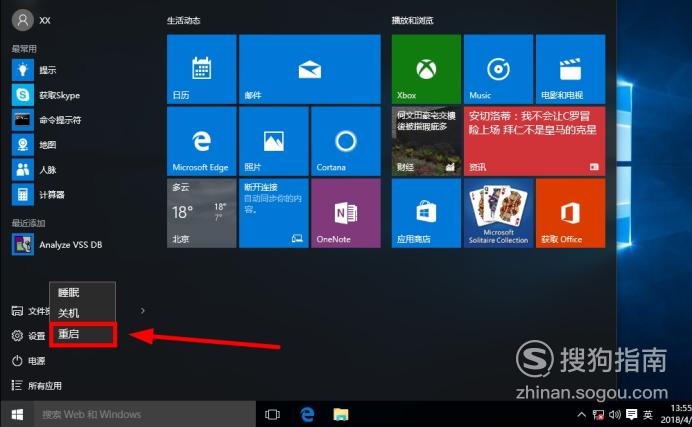Open the action center notification icon

(x=632, y=414)
